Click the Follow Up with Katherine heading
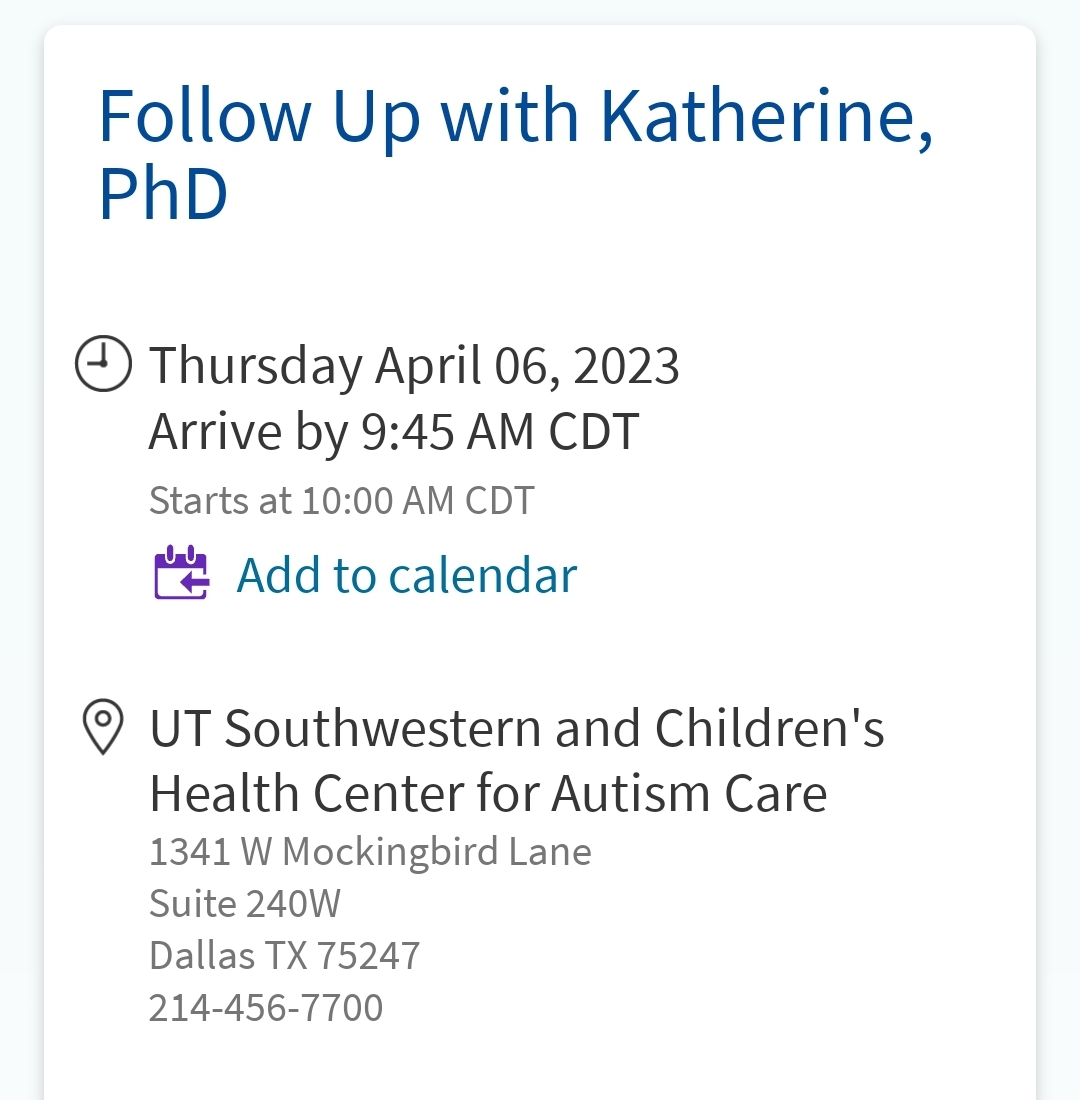This screenshot has width=1080, height=1100. (x=515, y=117)
